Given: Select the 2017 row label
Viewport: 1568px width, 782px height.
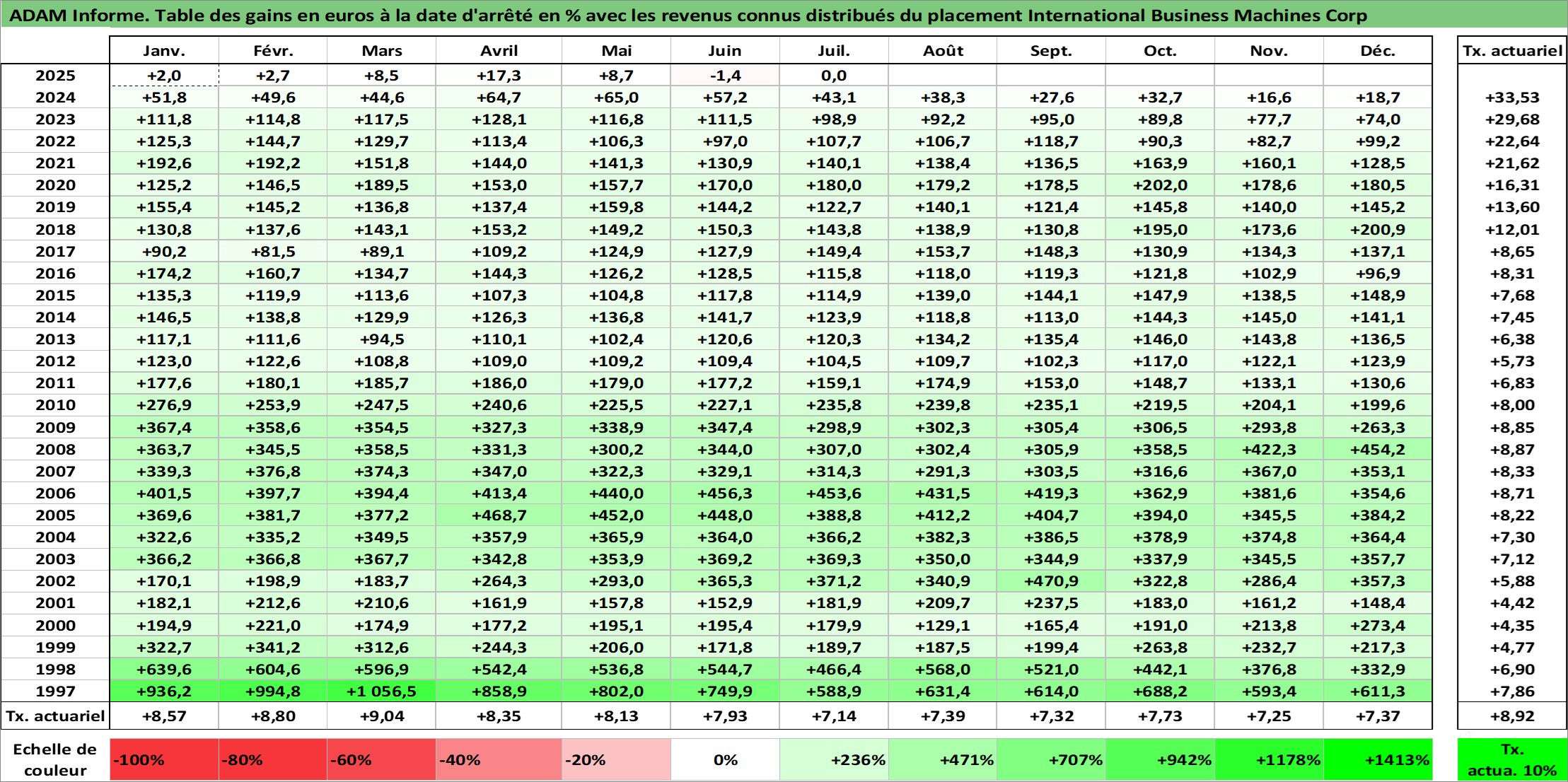Looking at the screenshot, I should coord(55,252).
